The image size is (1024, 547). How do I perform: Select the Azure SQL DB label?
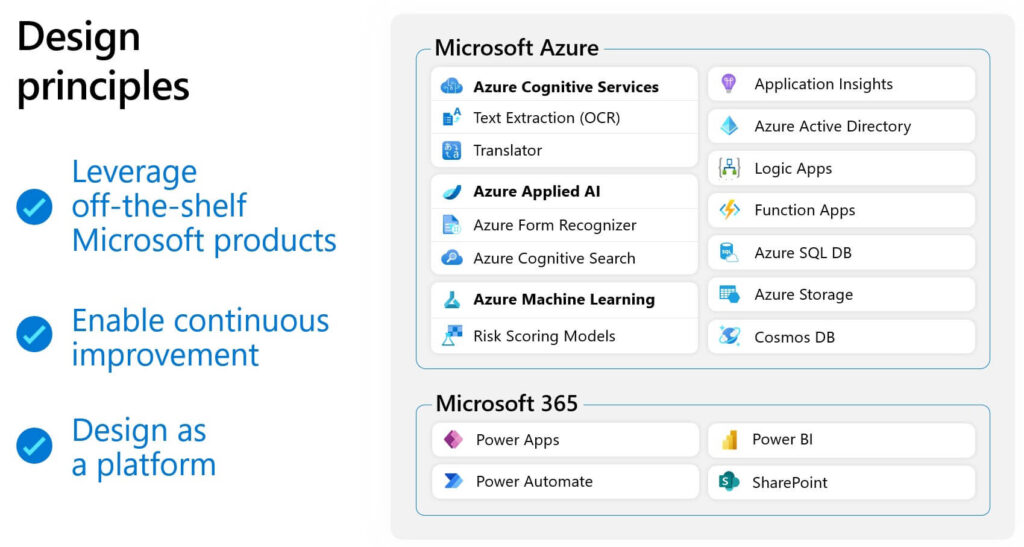(803, 253)
